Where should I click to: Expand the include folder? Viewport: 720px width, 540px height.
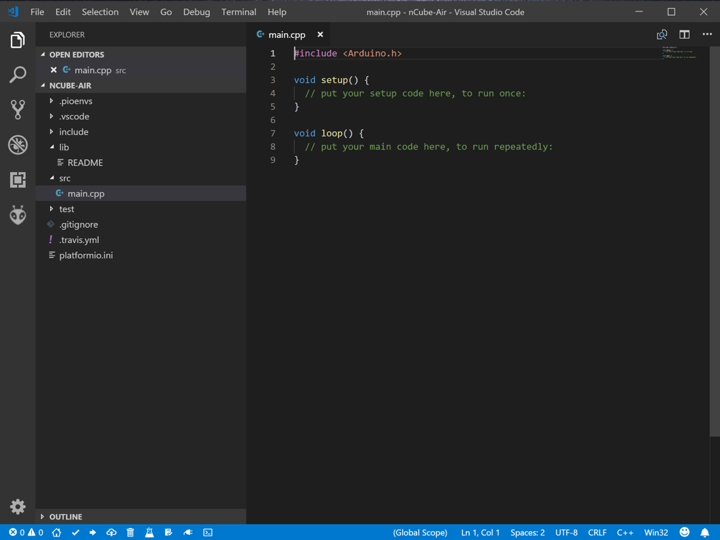(51, 132)
